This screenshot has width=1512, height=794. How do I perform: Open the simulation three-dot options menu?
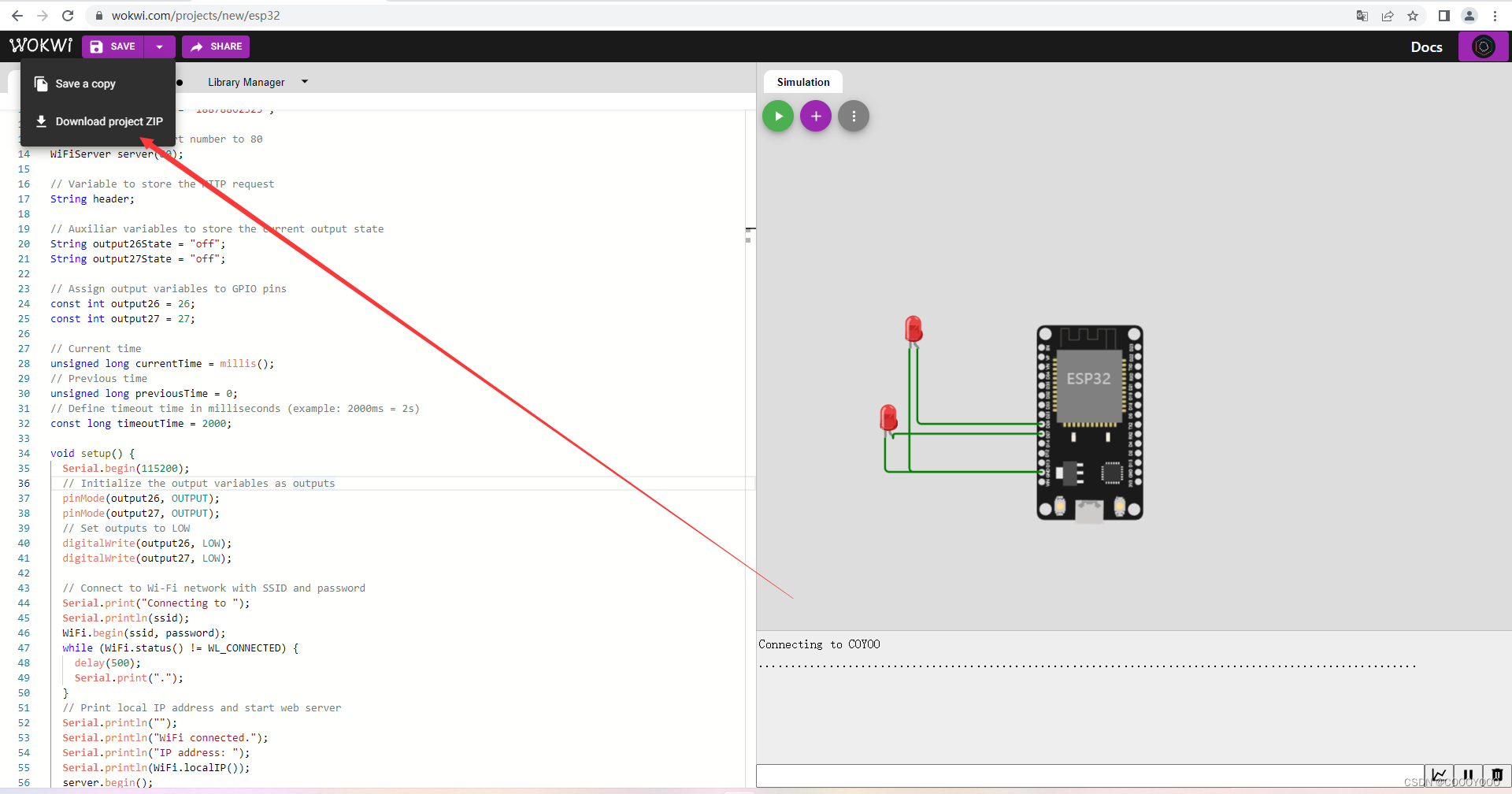tap(853, 116)
